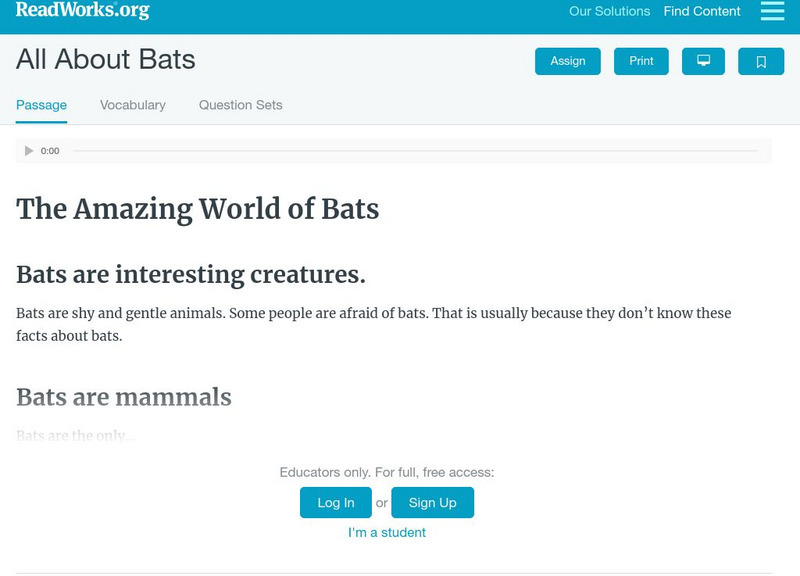The image size is (800, 576).
Task: Click the "The Amazing World of Bats" title
Action: 198,209
